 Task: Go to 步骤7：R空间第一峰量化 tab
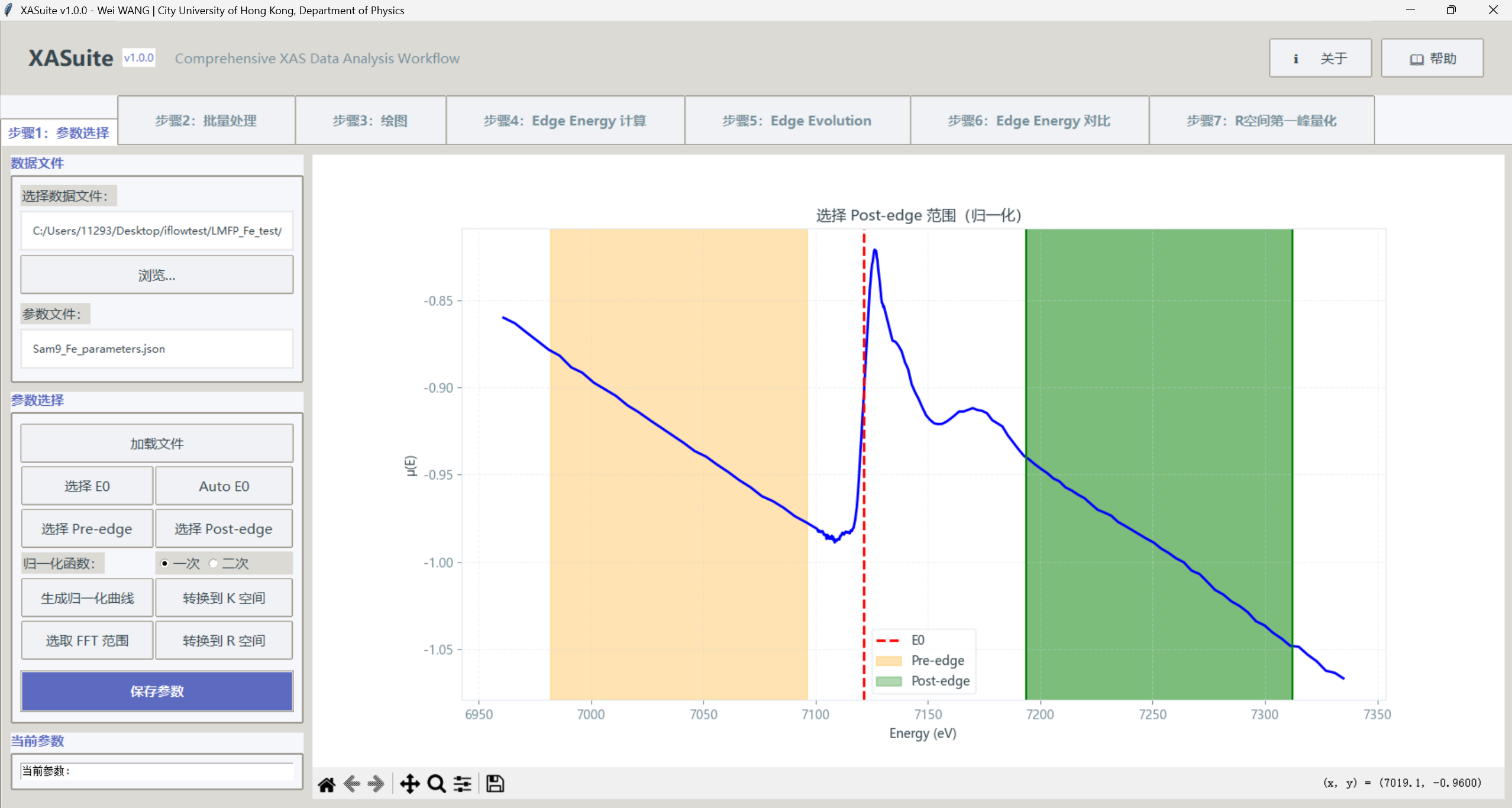click(x=1261, y=121)
